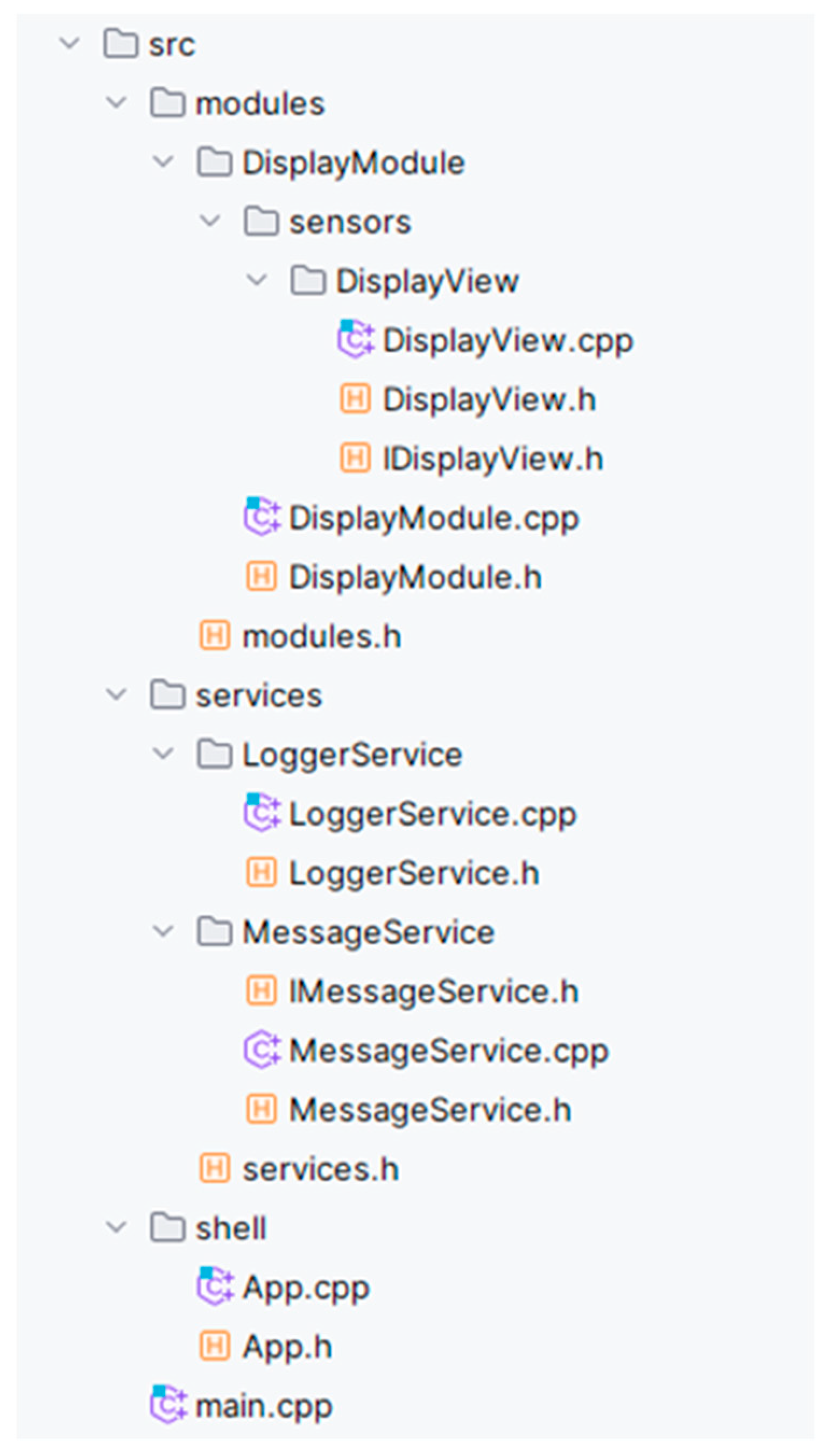Click the header icon beside services.h
The width and height of the screenshot is (833, 1456).
[x=215, y=1167]
